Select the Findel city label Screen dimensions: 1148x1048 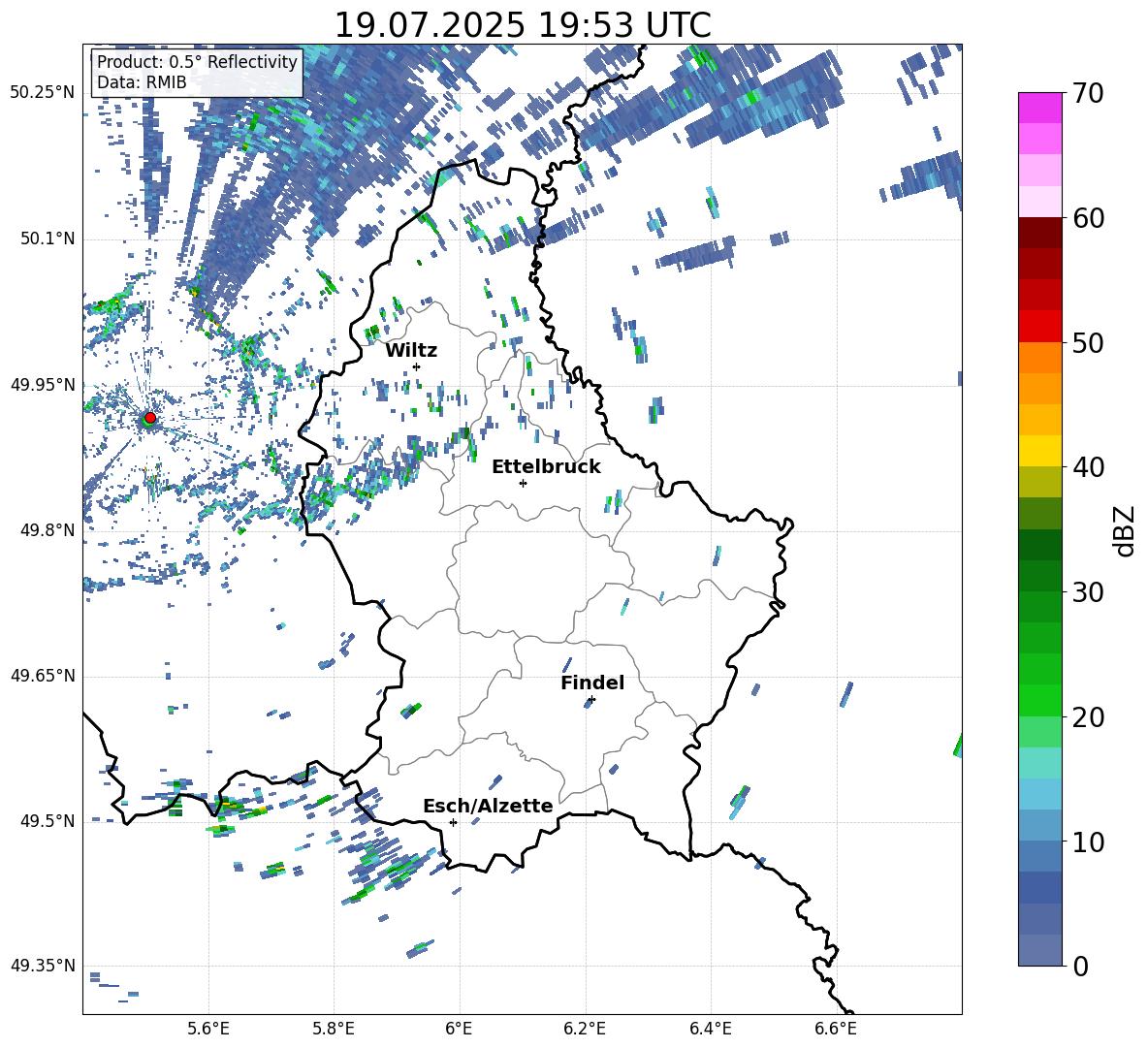click(592, 683)
